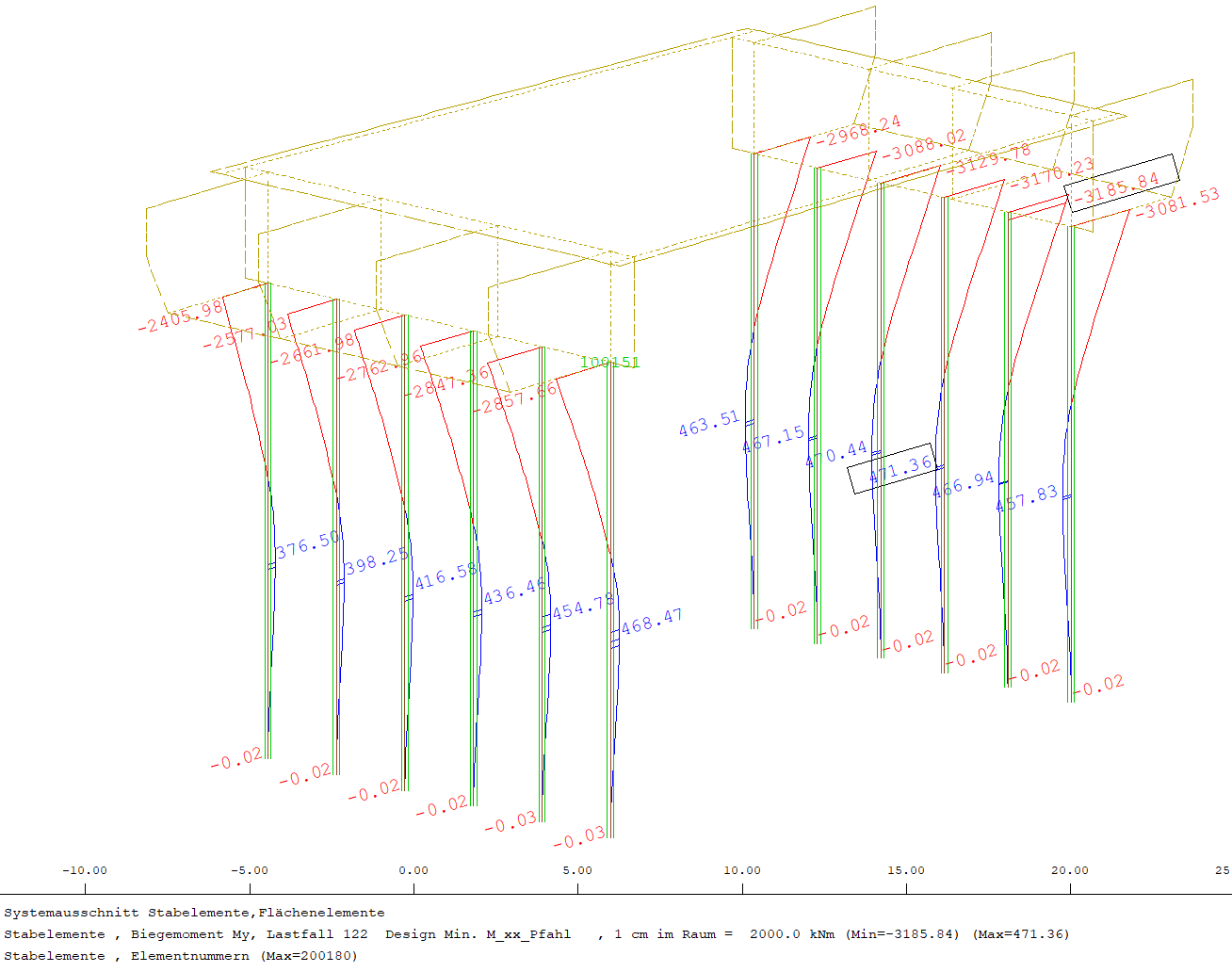The width and height of the screenshot is (1232, 972).
Task: Select the (Max=471.36) legend text
Action: pos(1021,934)
